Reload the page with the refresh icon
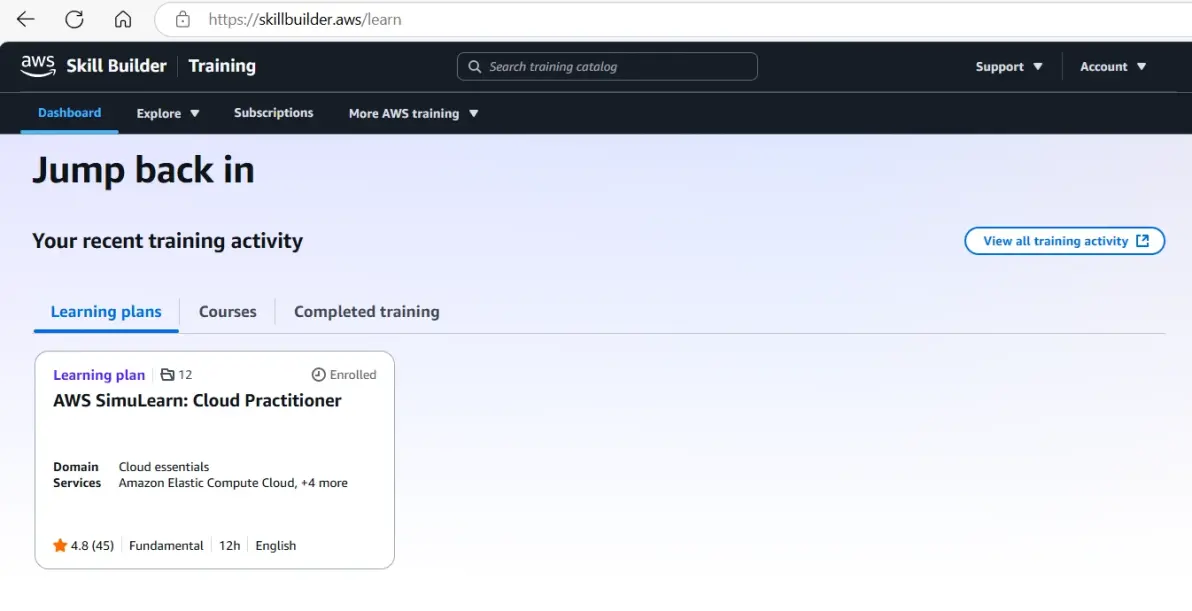Screen dimensions: 1192x611 (x=74, y=20)
